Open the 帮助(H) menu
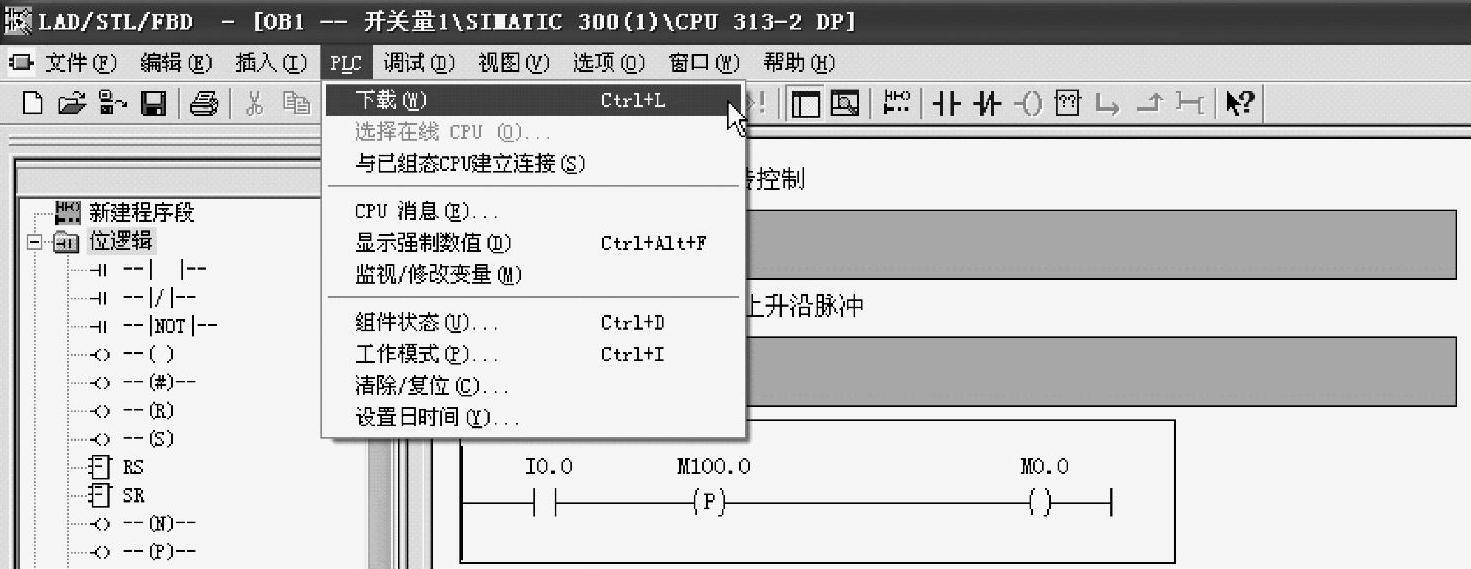 click(799, 63)
